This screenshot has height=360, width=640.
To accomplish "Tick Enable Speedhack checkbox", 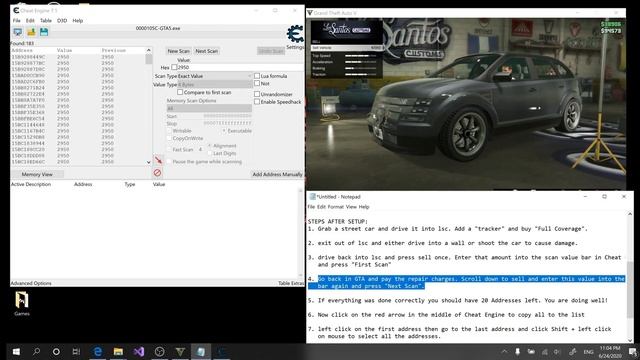I will (257, 102).
